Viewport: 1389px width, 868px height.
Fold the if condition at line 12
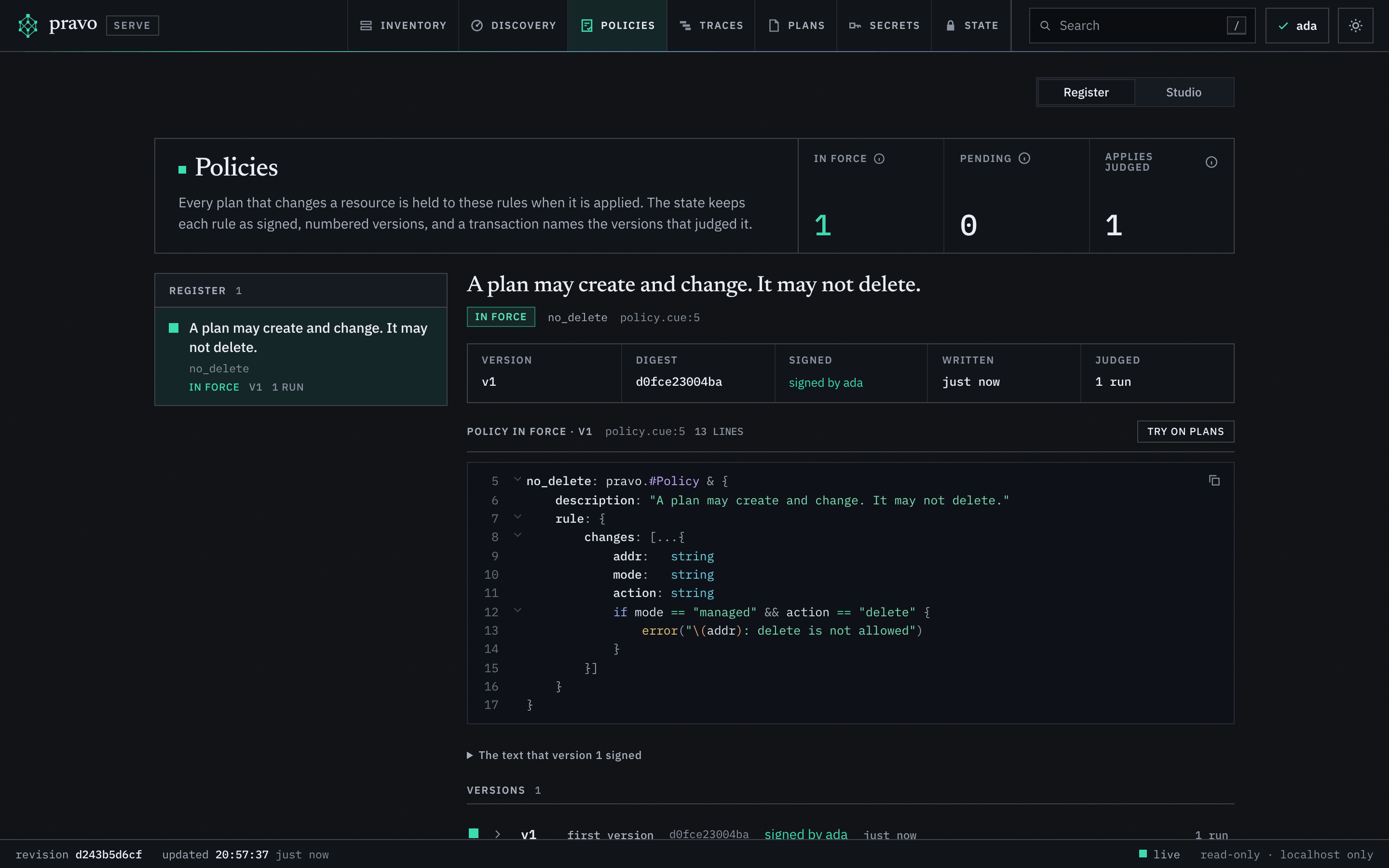[517, 611]
